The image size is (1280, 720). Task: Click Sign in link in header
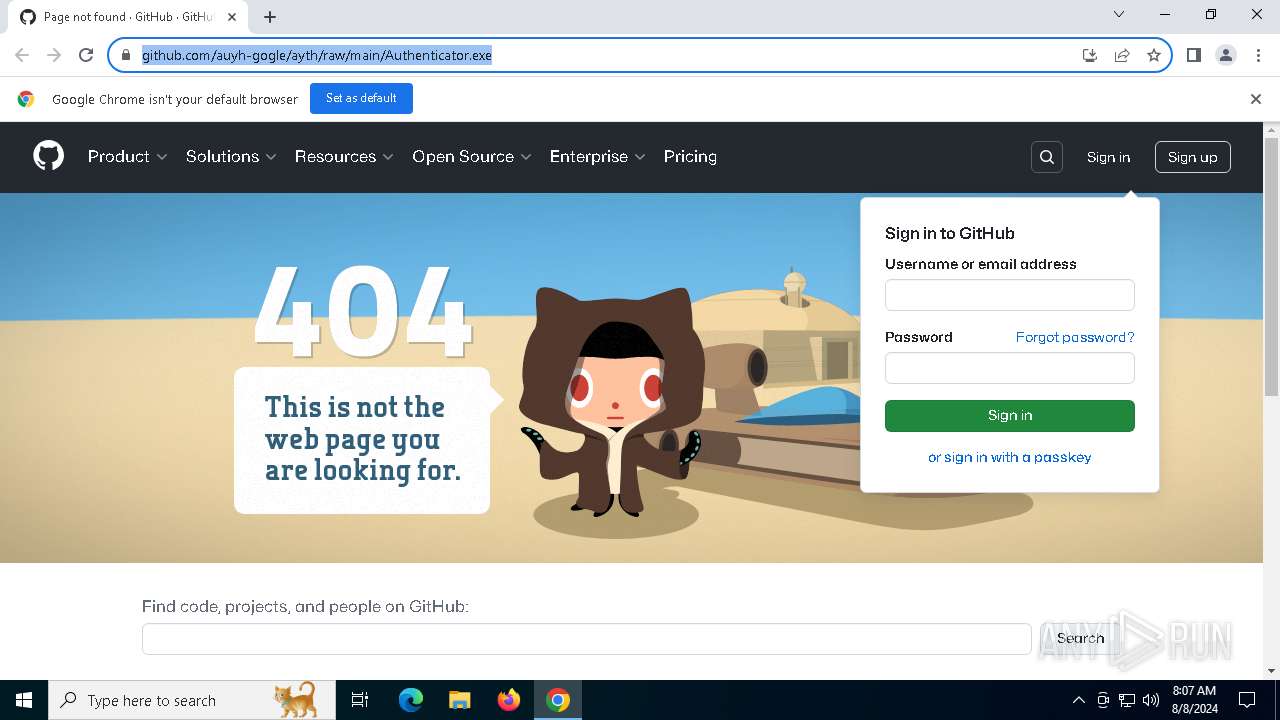point(1108,157)
